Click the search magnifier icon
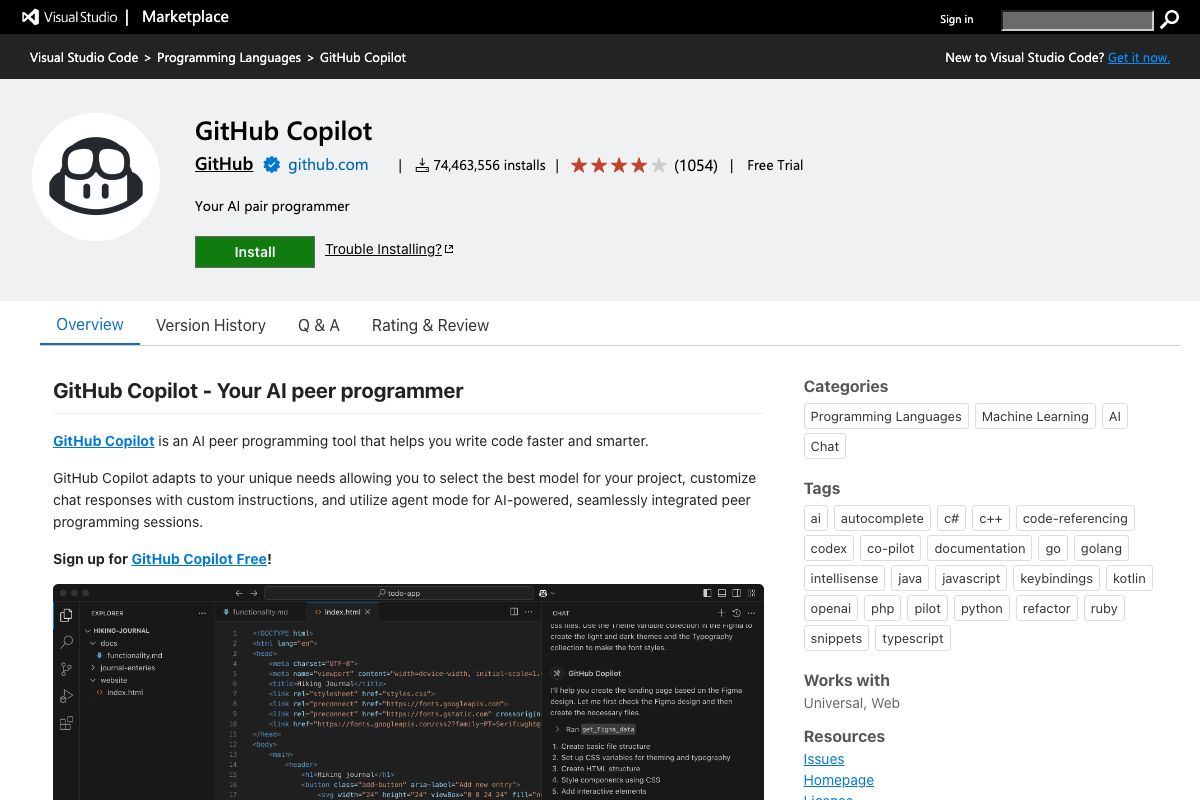This screenshot has height=800, width=1200. coord(1169,19)
